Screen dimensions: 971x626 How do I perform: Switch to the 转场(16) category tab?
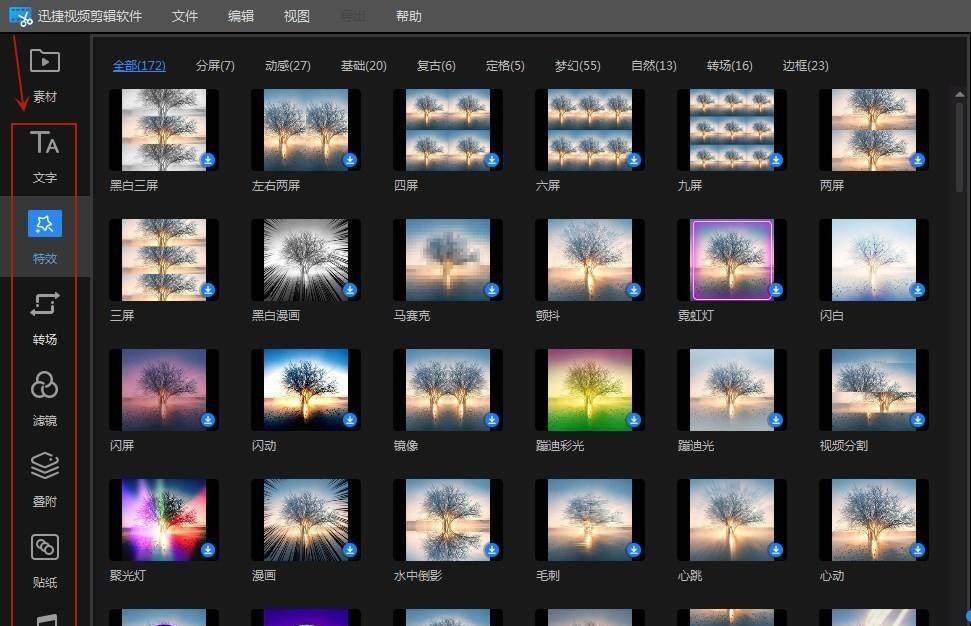[729, 66]
